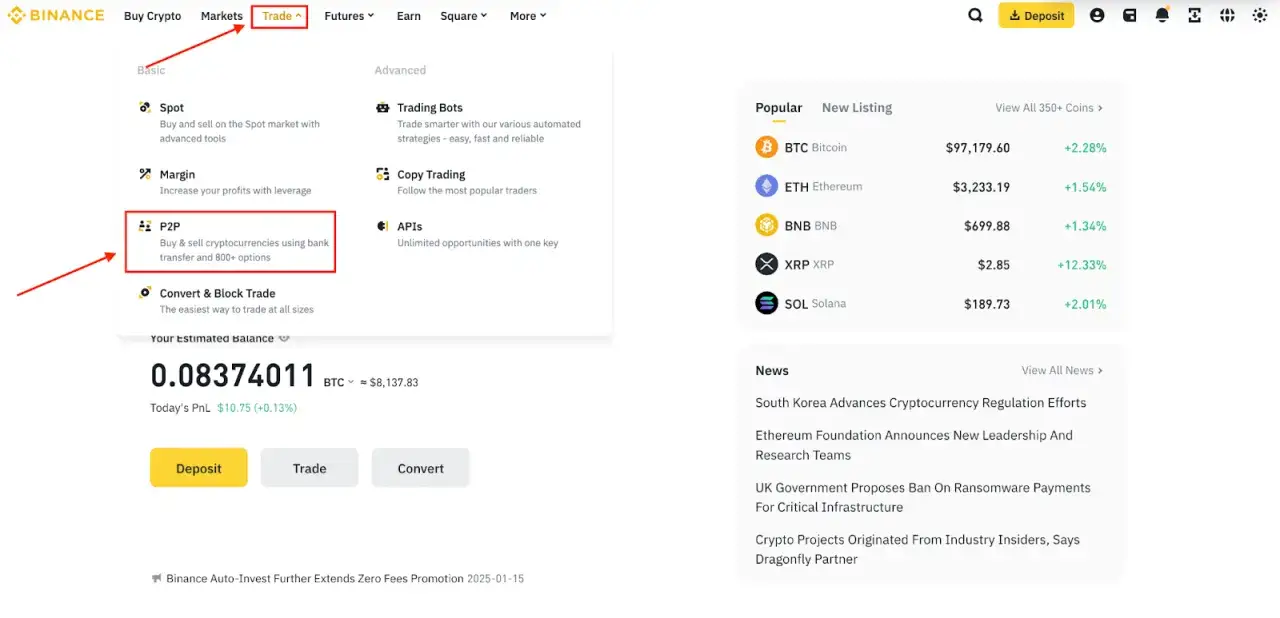Click the app download icon in the header
The width and height of the screenshot is (1280, 618).
click(x=1194, y=15)
